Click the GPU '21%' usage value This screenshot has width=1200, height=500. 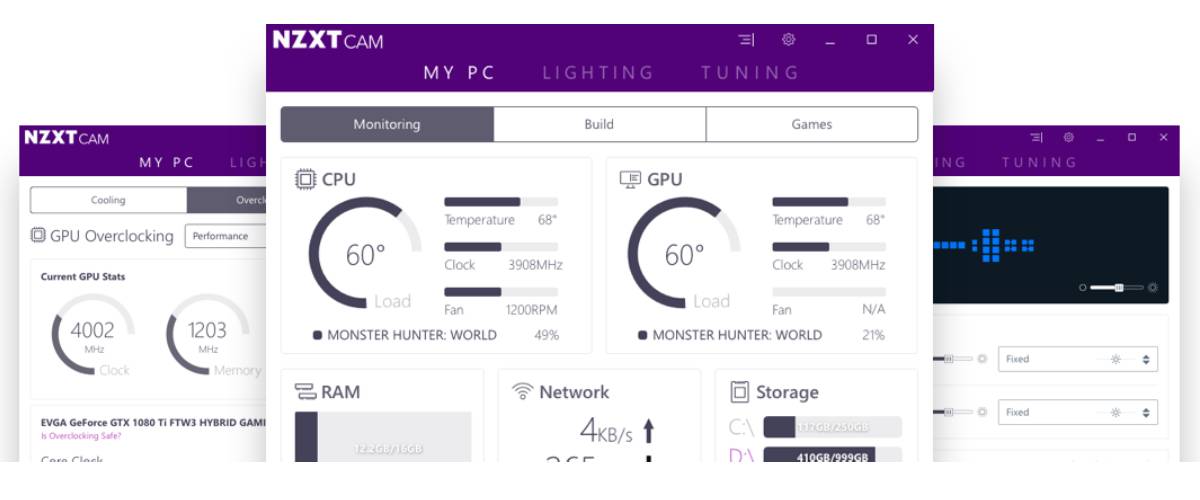[873, 335]
